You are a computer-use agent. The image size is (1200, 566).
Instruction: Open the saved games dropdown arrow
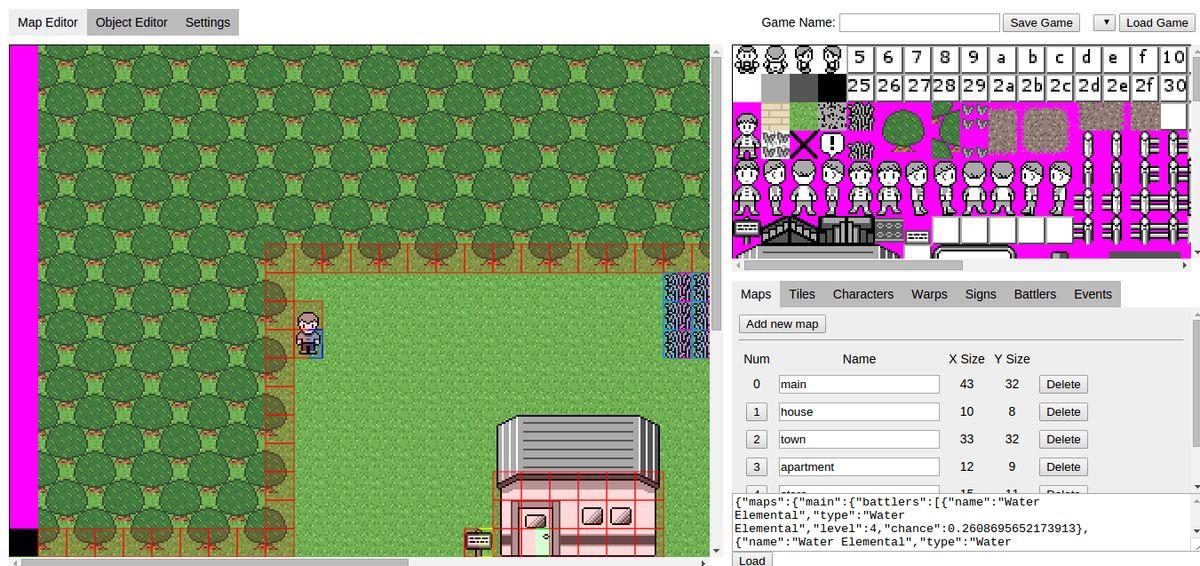pos(1104,22)
